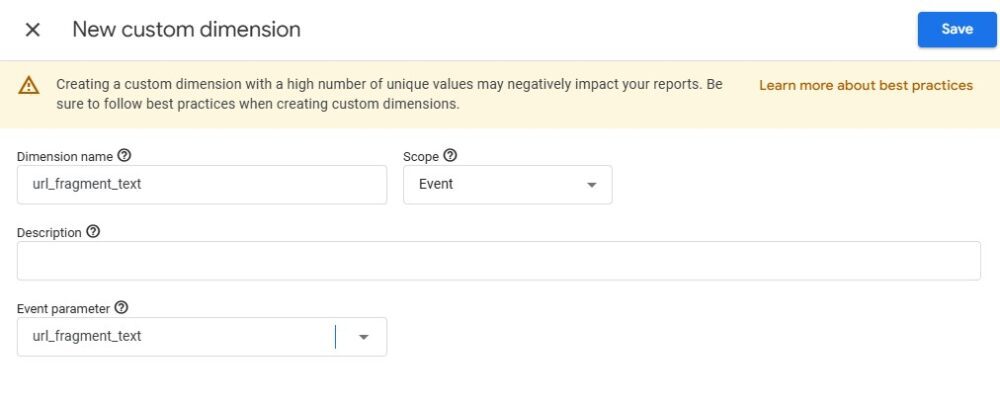1000x405 pixels.
Task: Click the Dimension name label
Action: (65, 156)
